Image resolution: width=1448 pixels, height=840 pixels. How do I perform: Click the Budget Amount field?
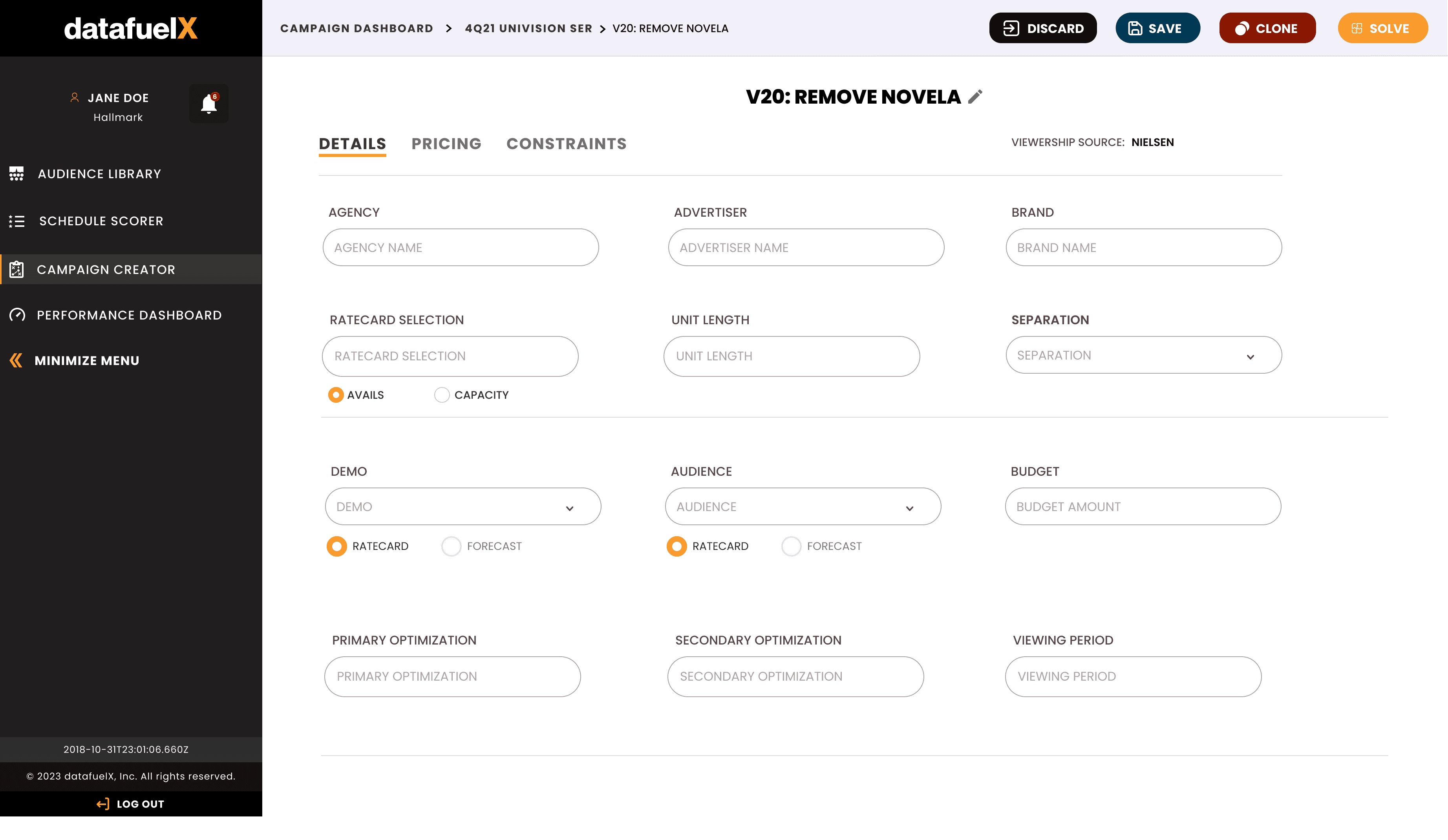[x=1143, y=506]
